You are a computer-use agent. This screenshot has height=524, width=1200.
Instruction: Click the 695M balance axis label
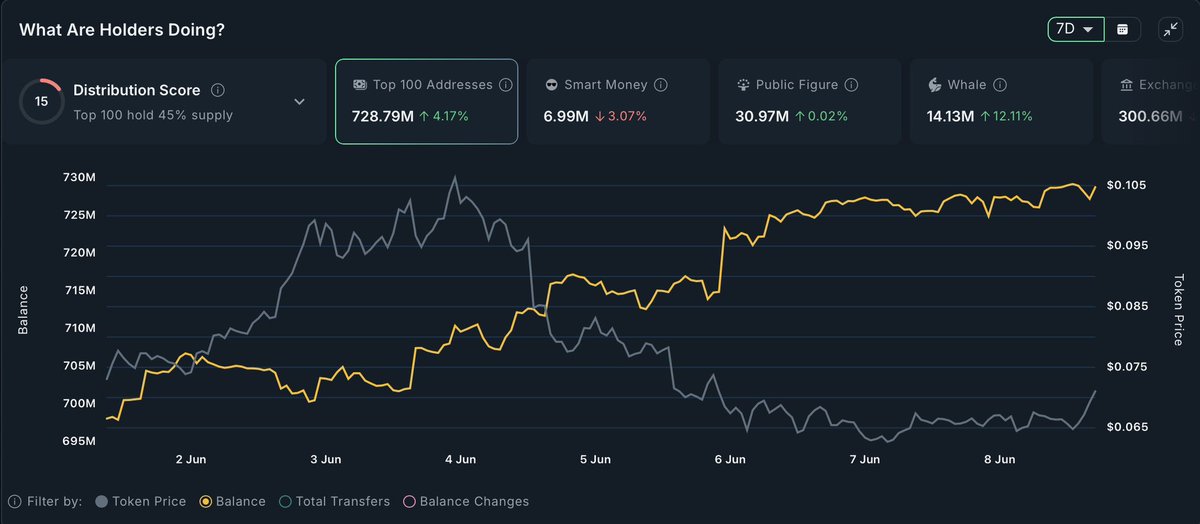(x=77, y=441)
